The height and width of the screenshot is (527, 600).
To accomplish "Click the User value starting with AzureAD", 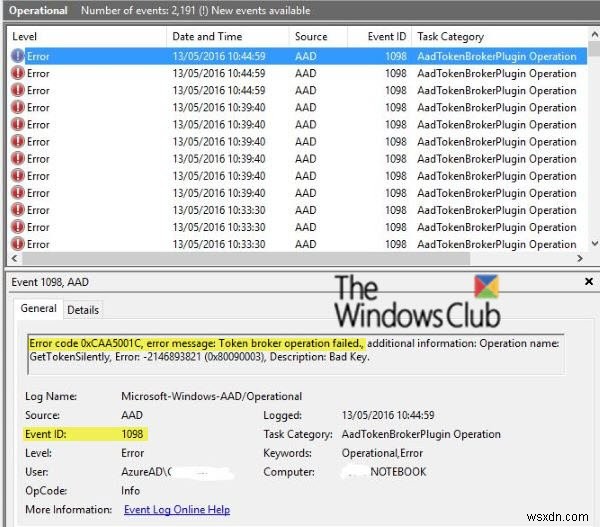I will pyautogui.click(x=178, y=472).
